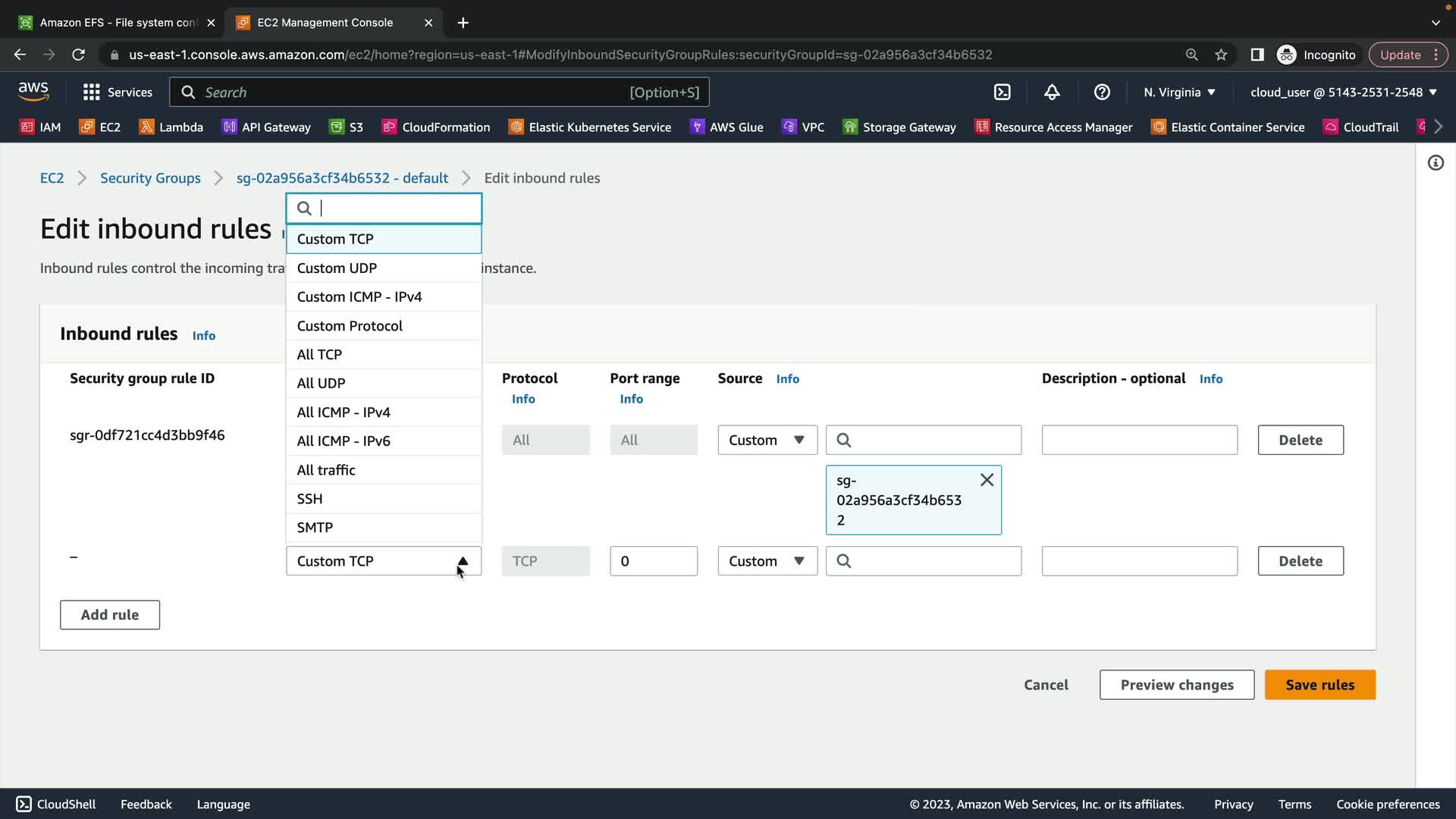Screen dimensions: 1456x819
Task: Reload the page with refresh icon
Action: point(78,55)
